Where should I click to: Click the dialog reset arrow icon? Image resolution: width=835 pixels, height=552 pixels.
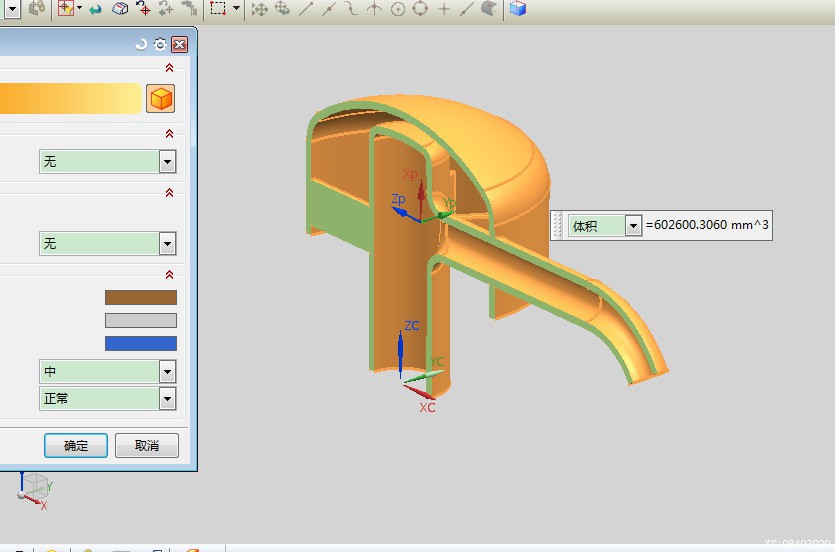point(141,44)
